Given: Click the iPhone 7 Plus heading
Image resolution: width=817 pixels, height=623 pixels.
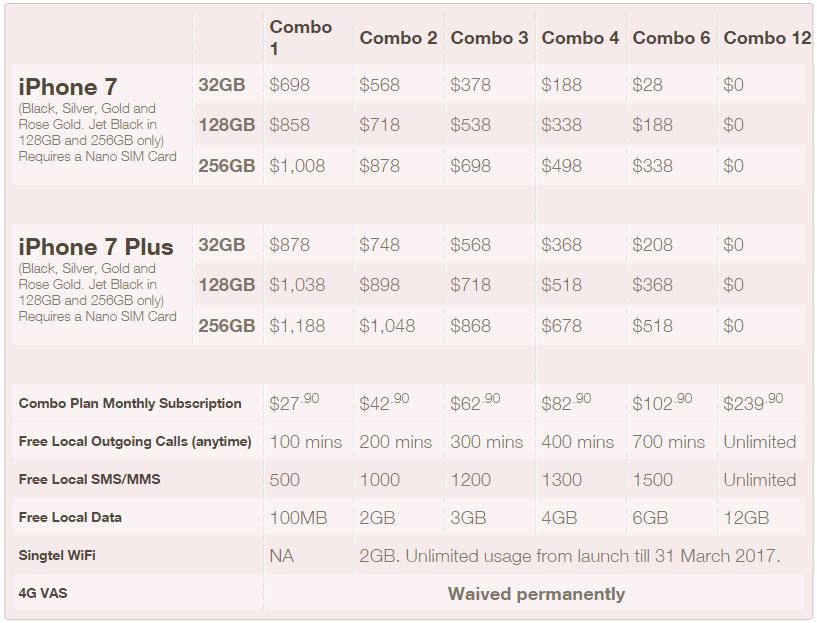Looking at the screenshot, I should 96,247.
